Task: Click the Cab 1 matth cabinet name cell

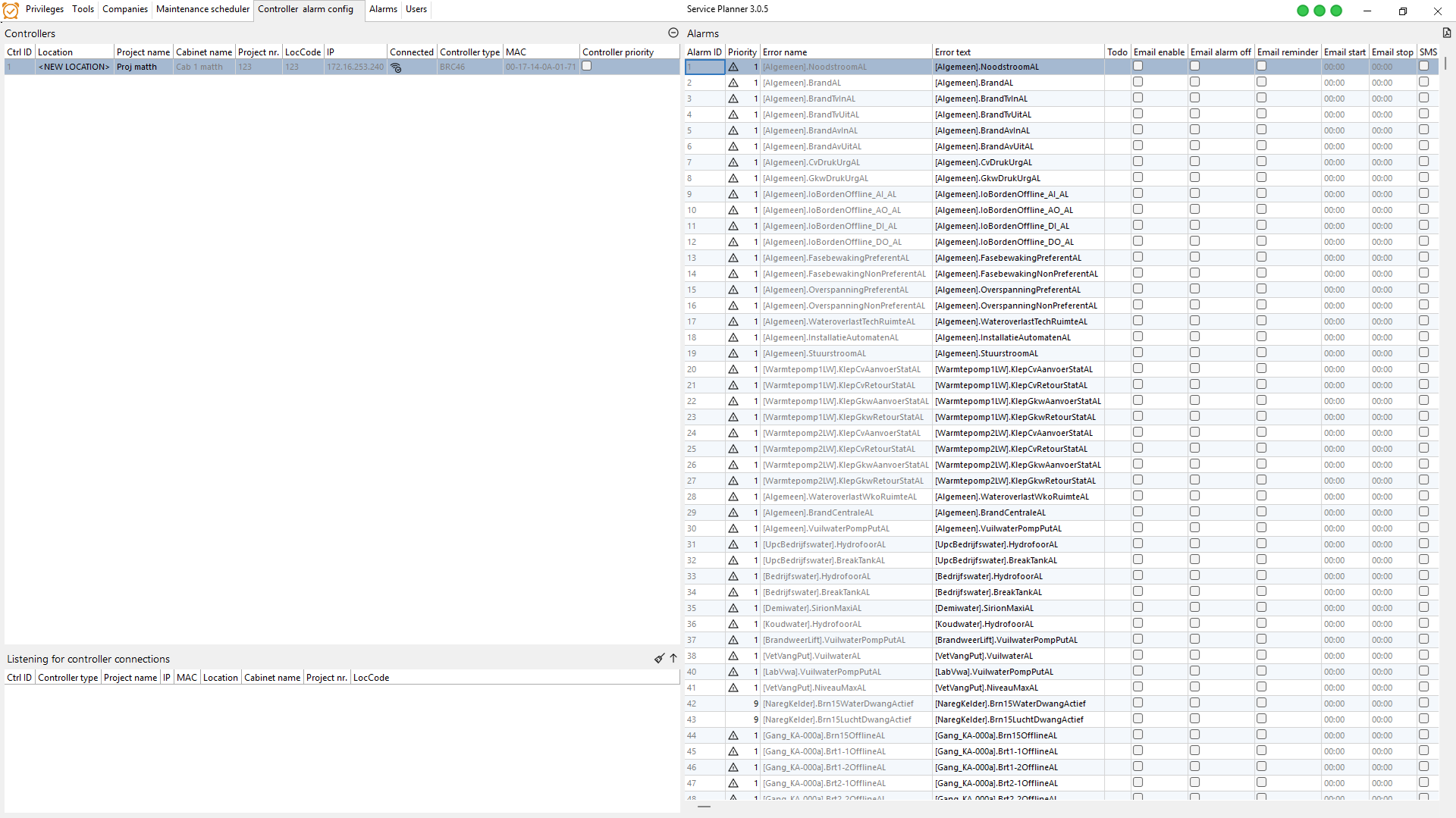Action: [204, 67]
